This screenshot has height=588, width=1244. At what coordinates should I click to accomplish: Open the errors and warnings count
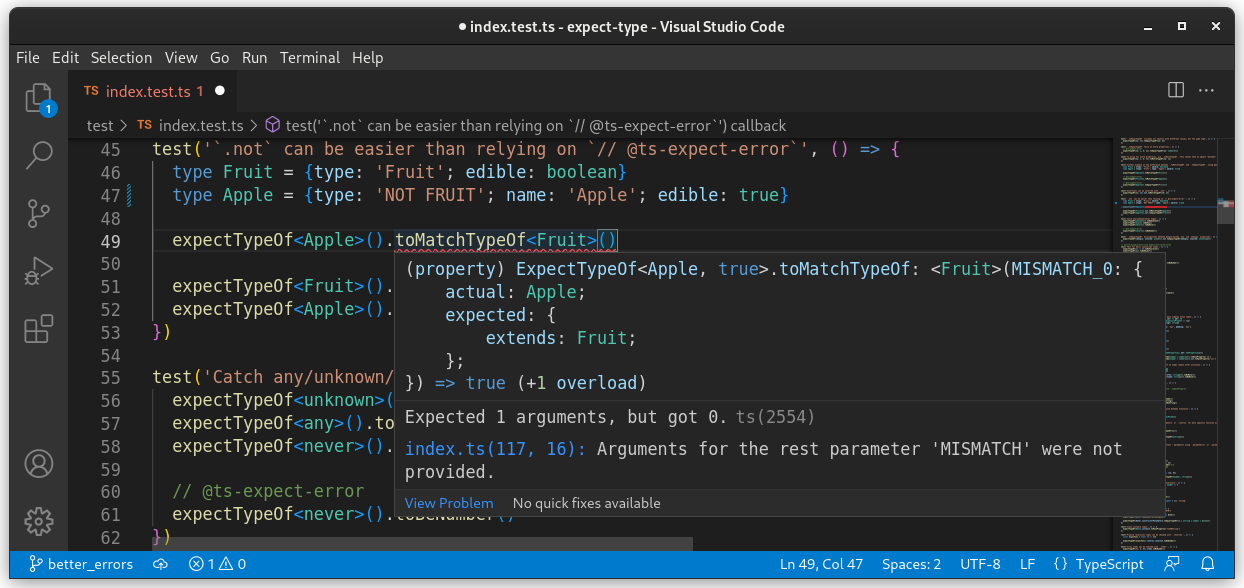[x=217, y=564]
